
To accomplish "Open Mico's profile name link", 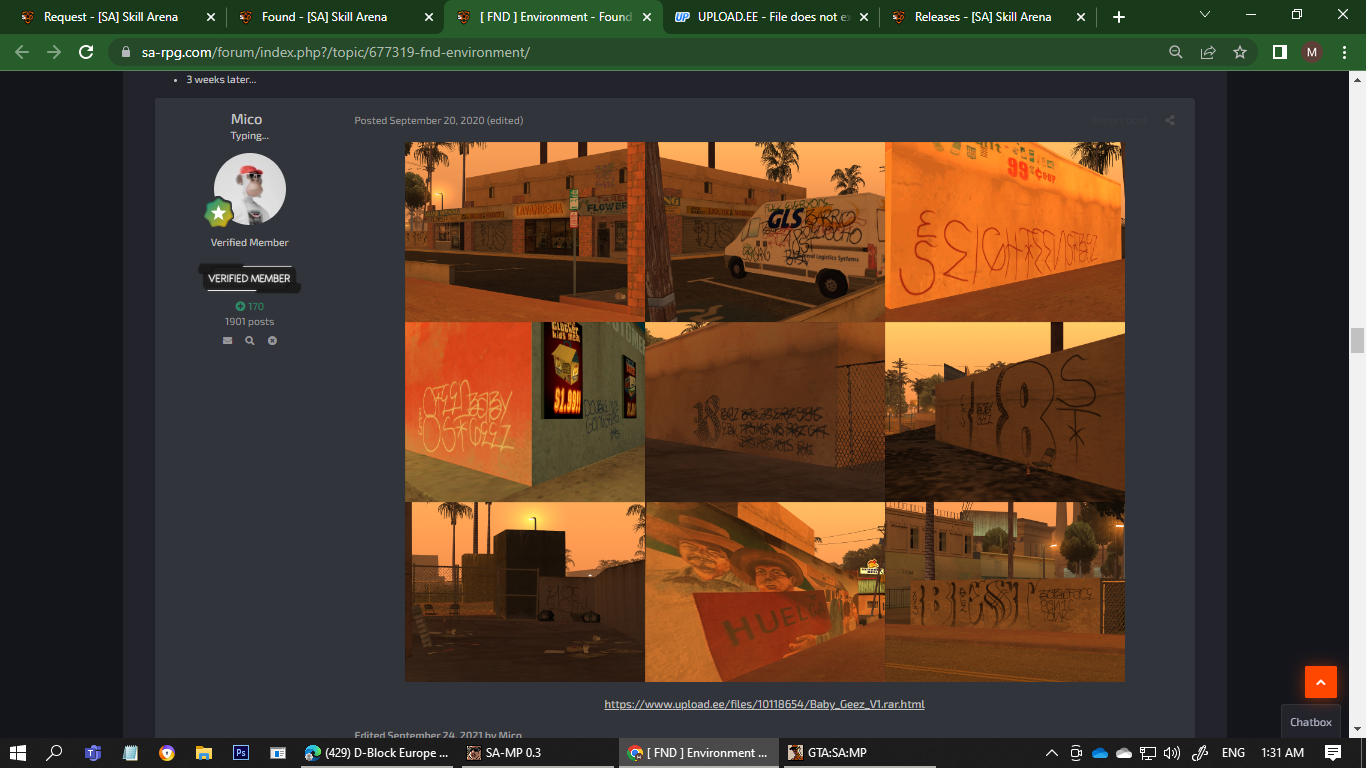I will coord(246,119).
